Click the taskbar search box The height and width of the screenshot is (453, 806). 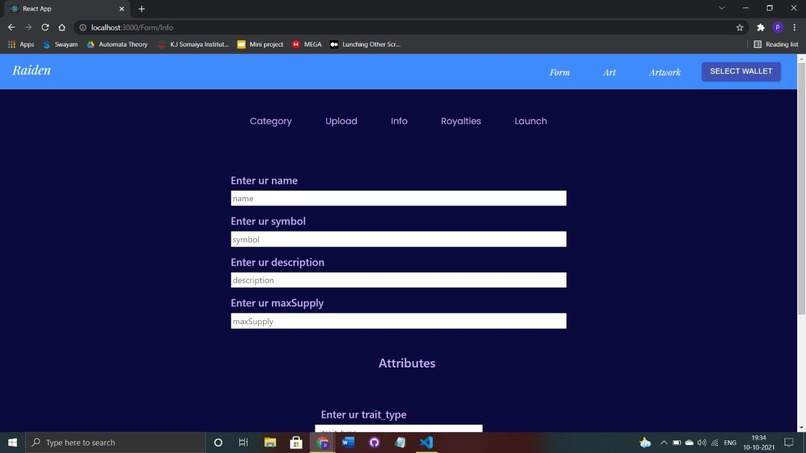click(x=115, y=442)
